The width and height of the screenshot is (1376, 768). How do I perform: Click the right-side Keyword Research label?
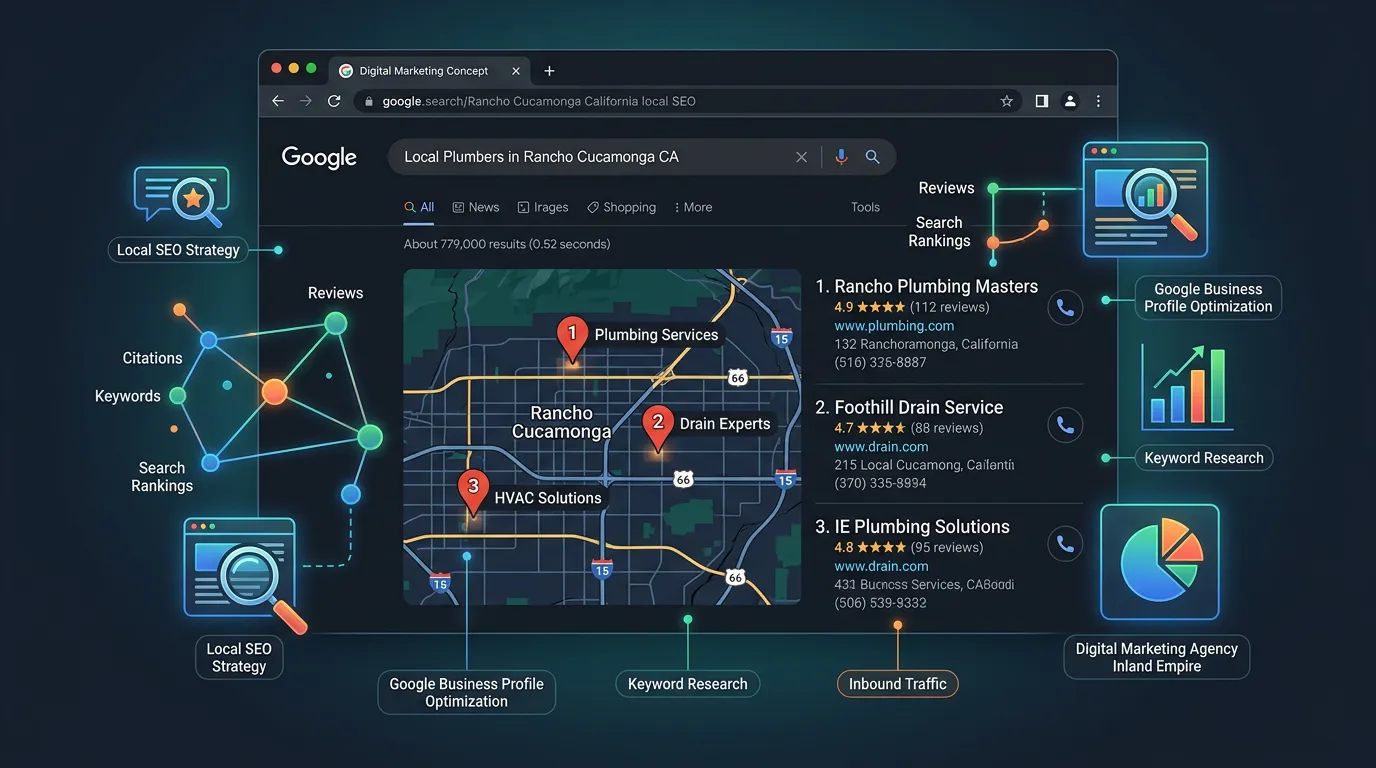tap(1204, 458)
